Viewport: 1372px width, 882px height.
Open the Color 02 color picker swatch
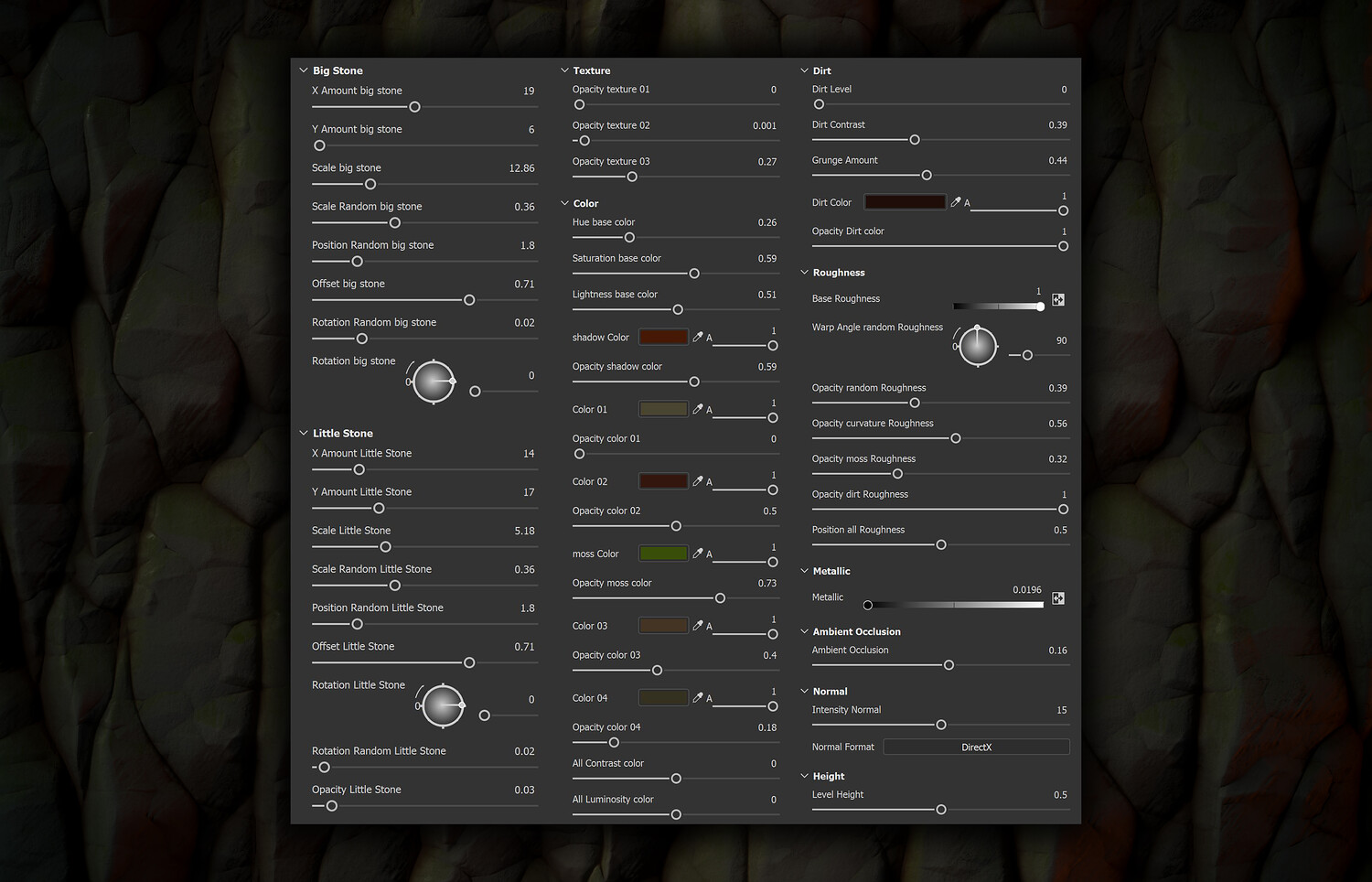[663, 481]
